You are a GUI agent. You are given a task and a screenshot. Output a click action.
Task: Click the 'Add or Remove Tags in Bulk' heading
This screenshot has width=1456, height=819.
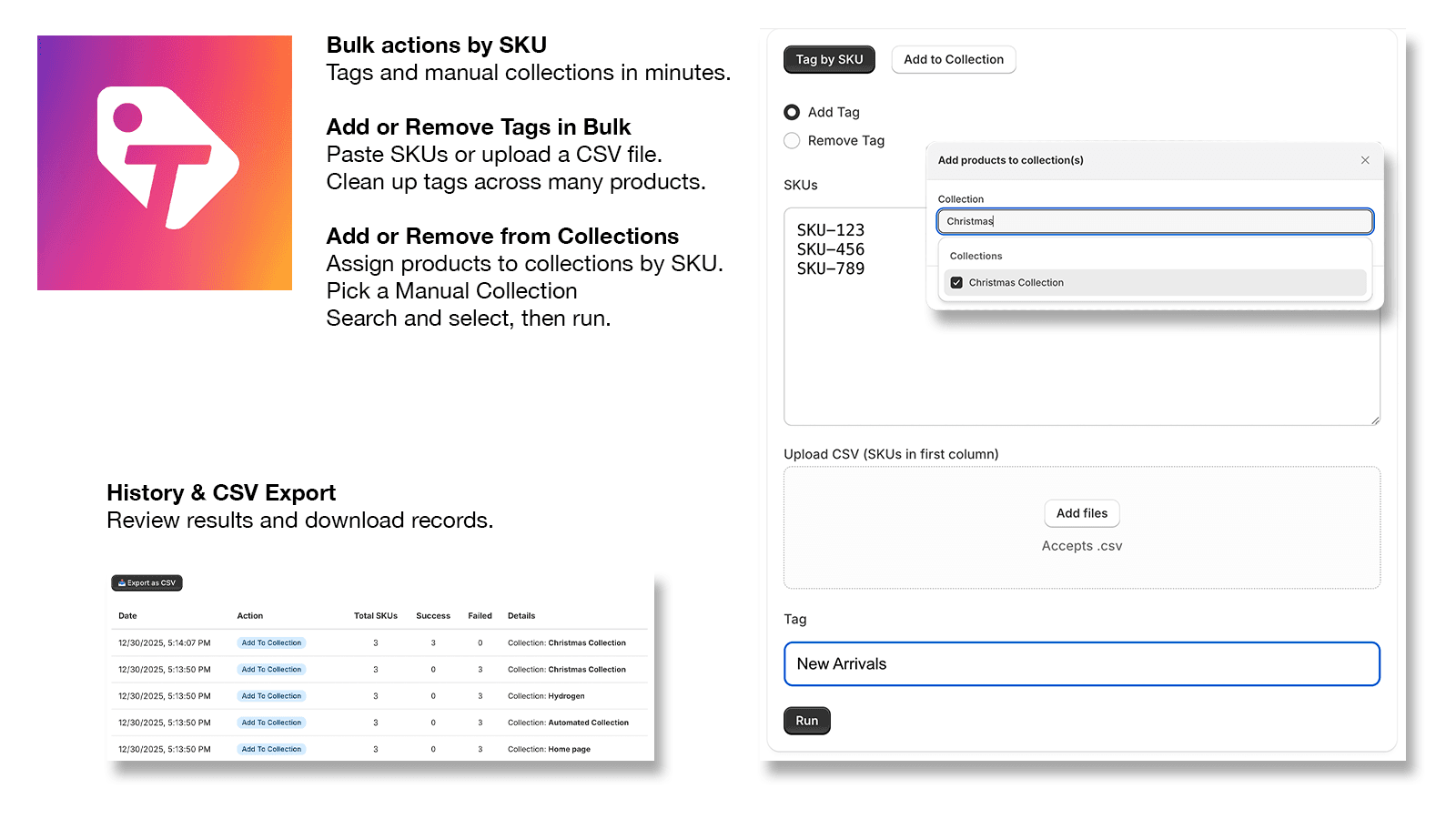479,127
